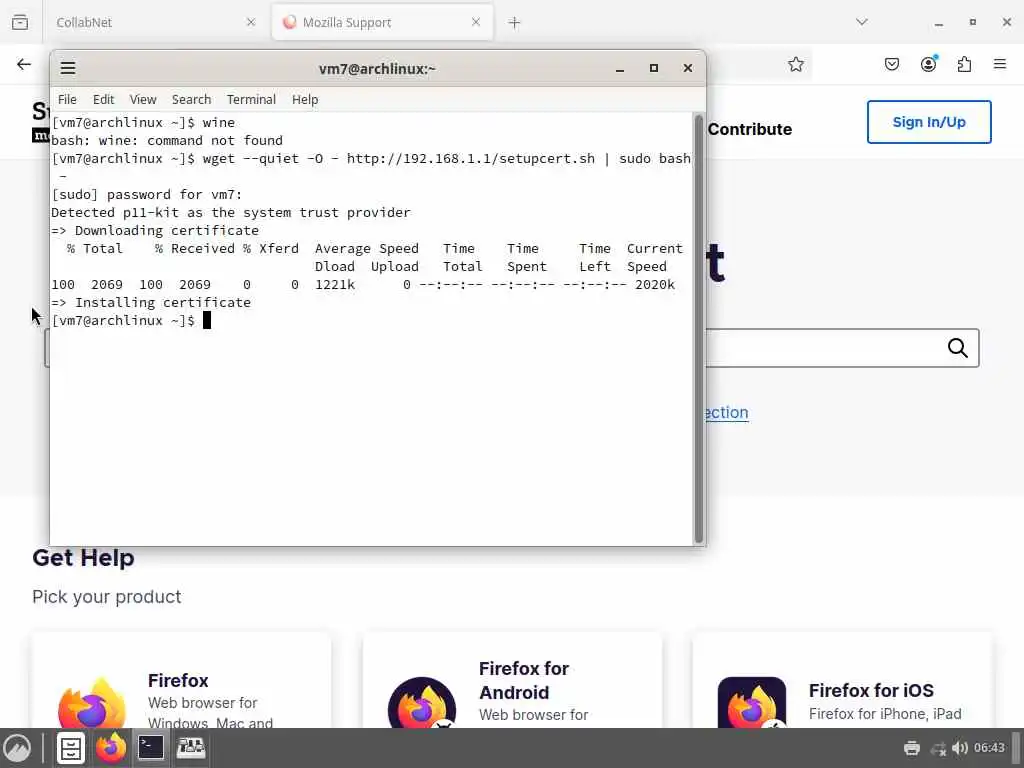Minimize the terminal window
The width and height of the screenshot is (1024, 768).
pyautogui.click(x=620, y=69)
